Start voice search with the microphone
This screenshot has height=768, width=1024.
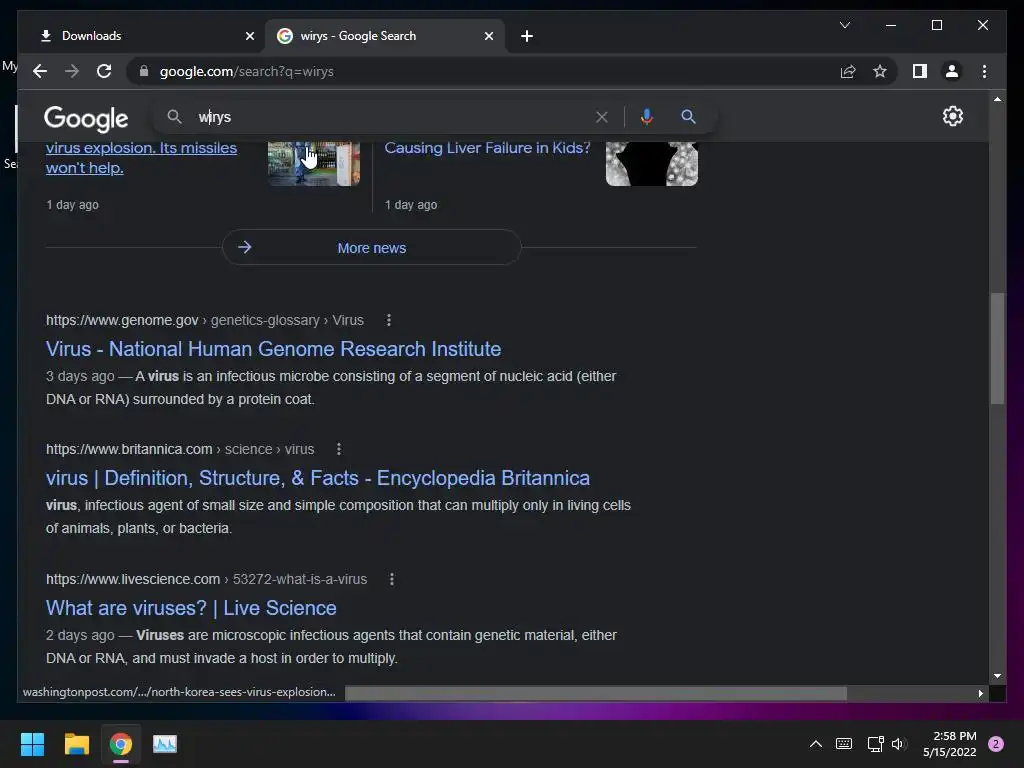pos(647,117)
